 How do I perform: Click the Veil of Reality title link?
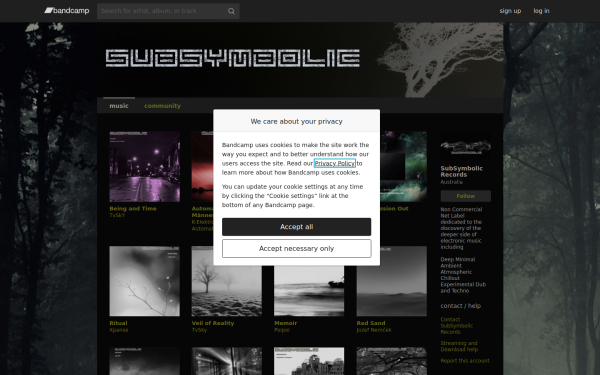pos(213,323)
